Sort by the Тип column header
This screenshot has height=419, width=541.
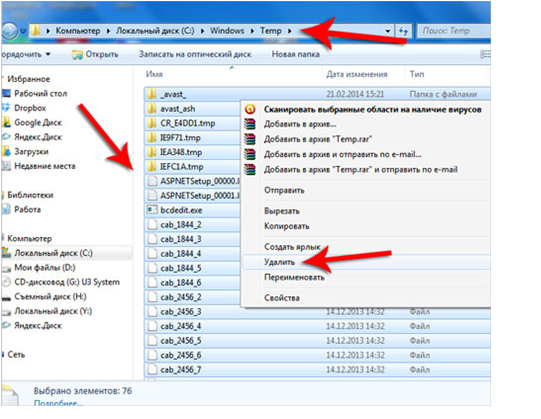point(417,74)
